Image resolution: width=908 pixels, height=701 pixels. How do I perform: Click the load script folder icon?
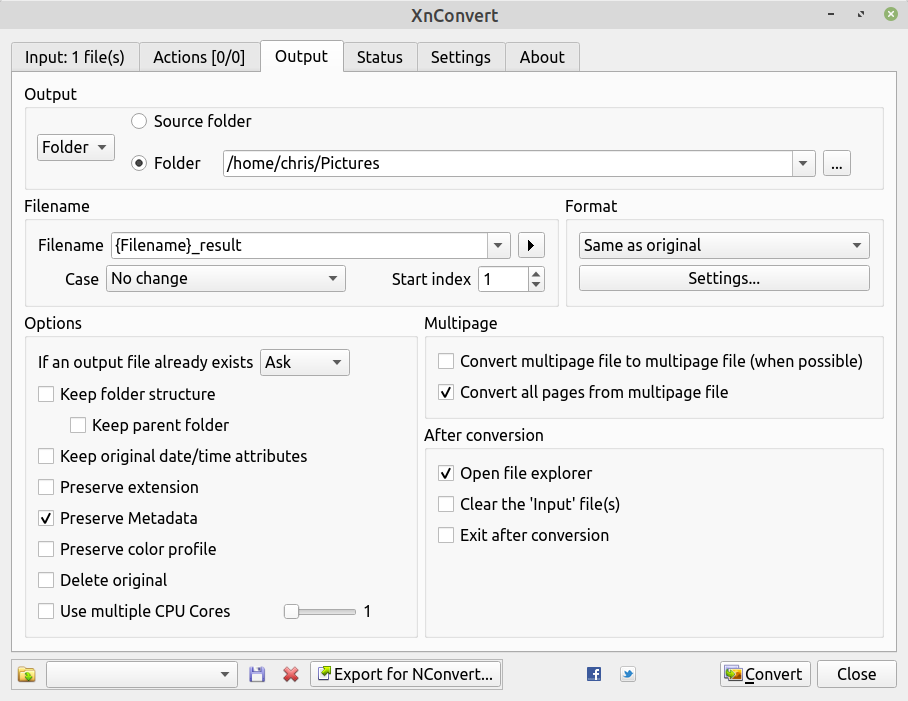tap(26, 674)
